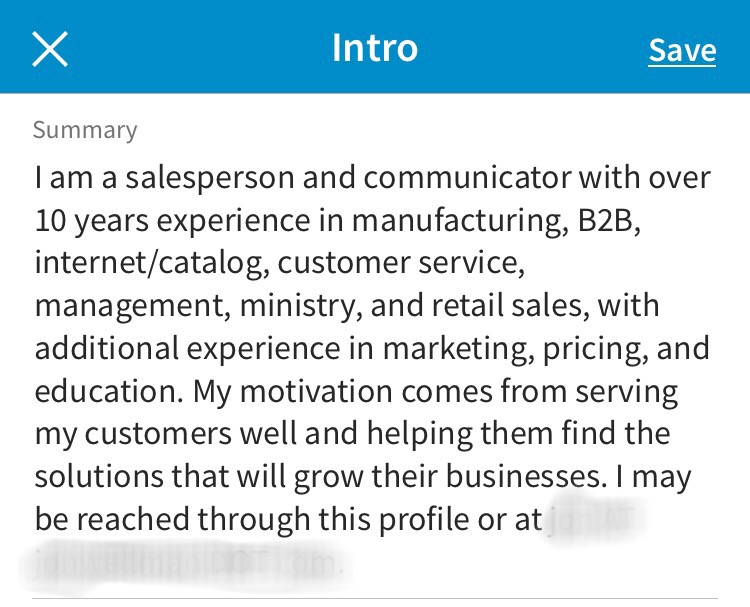
Task: Click the word "management" in summary
Action: click(x=132, y=306)
